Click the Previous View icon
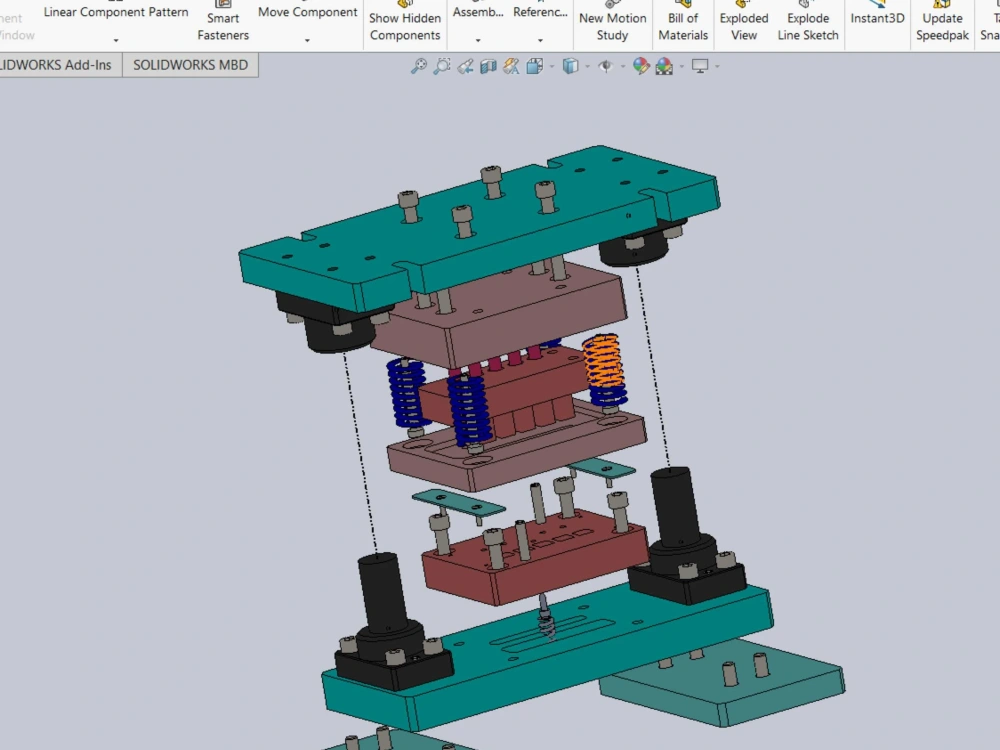The width and height of the screenshot is (1000, 750). (464, 66)
